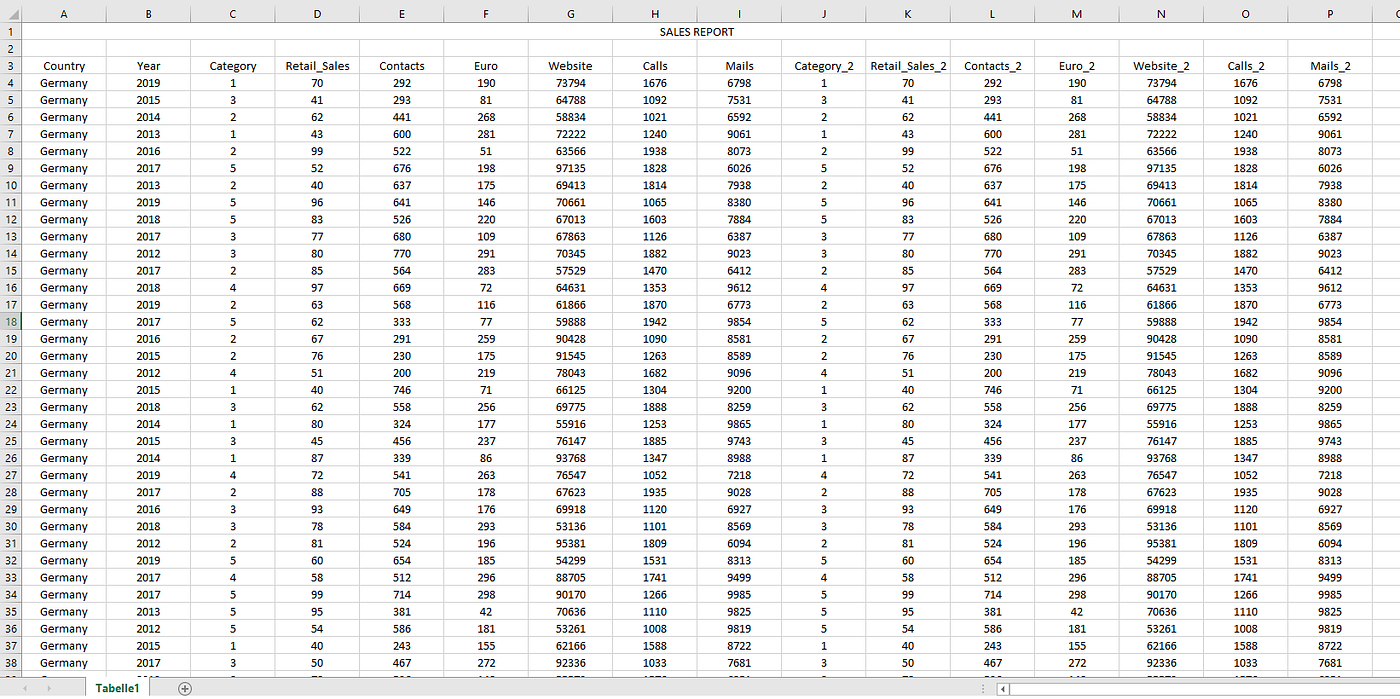Select column D header
This screenshot has height=699, width=1400.
[317, 15]
